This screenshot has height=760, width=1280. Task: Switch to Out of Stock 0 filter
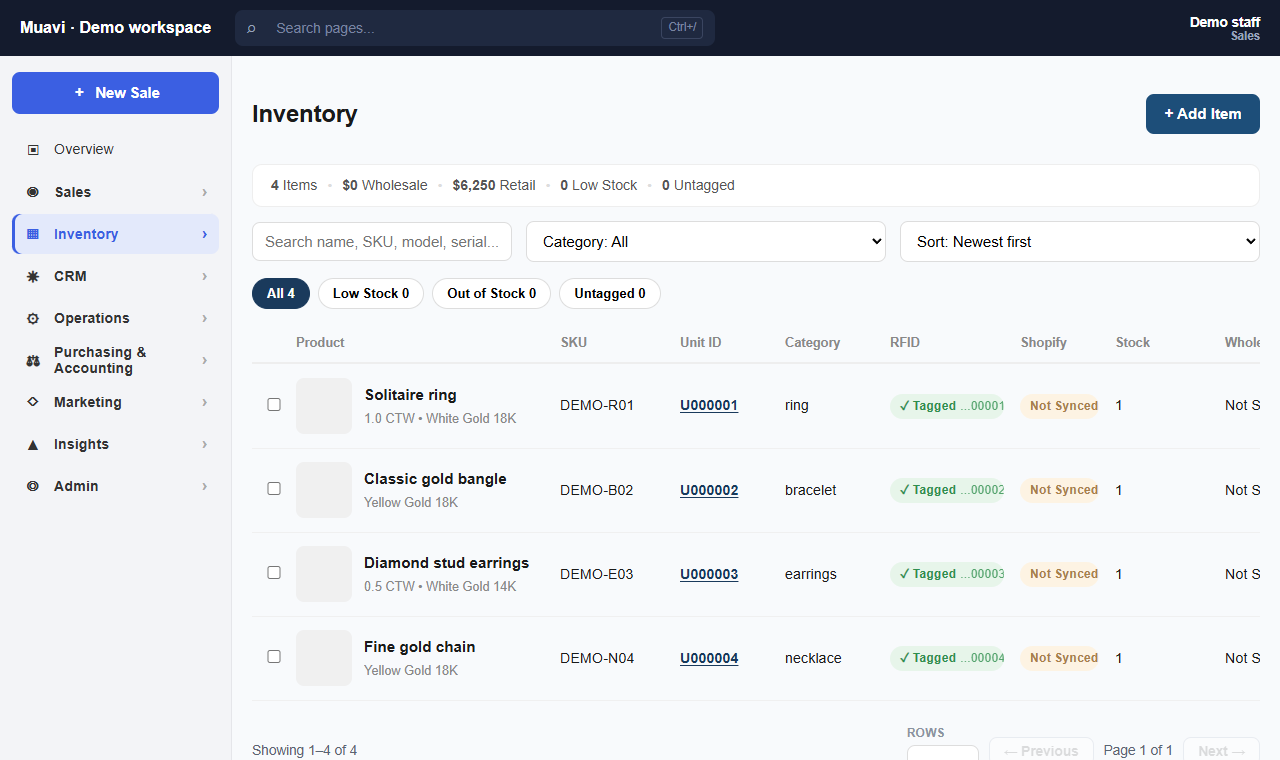click(x=491, y=294)
